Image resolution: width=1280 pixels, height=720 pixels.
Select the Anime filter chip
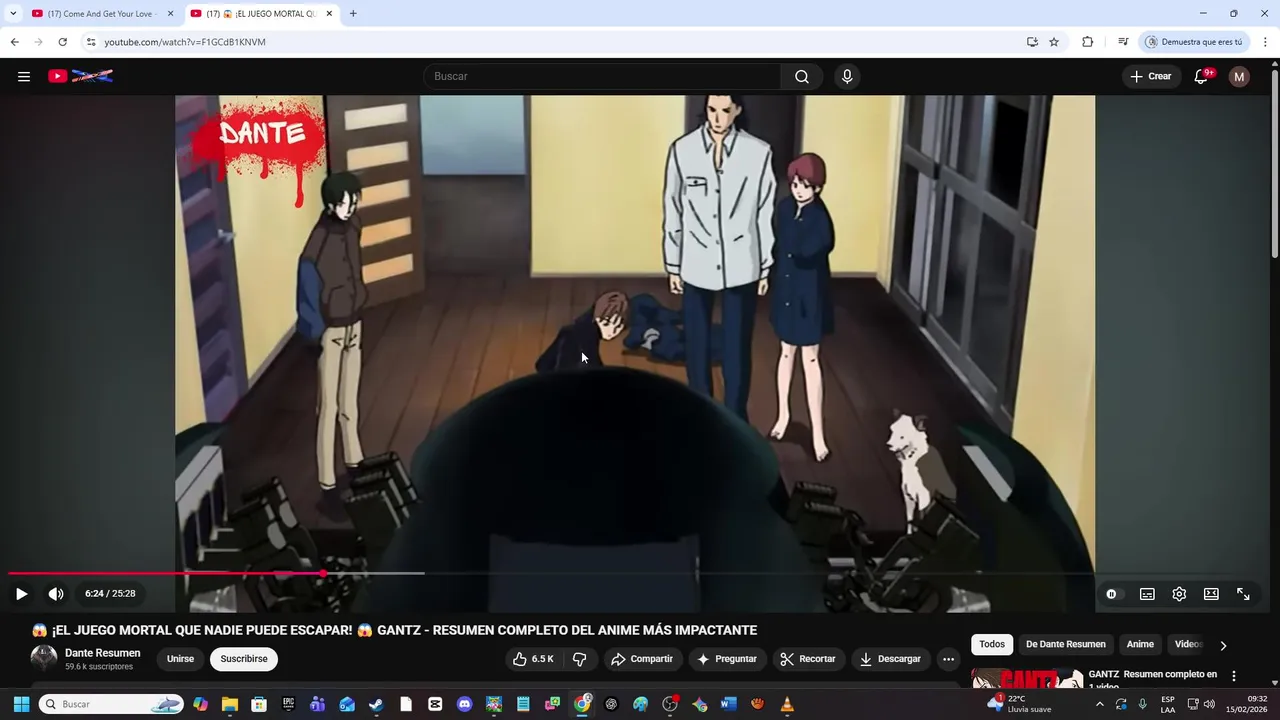pos(1140,645)
